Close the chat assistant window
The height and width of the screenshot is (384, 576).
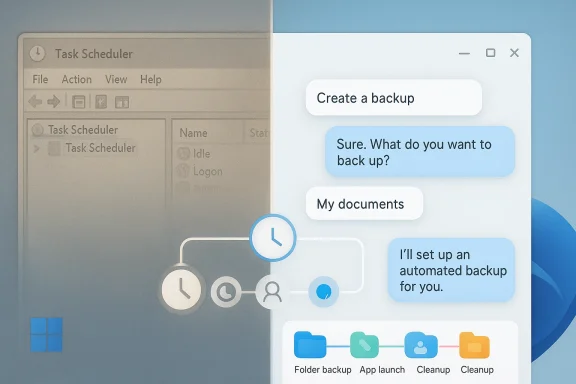pyautogui.click(x=514, y=53)
